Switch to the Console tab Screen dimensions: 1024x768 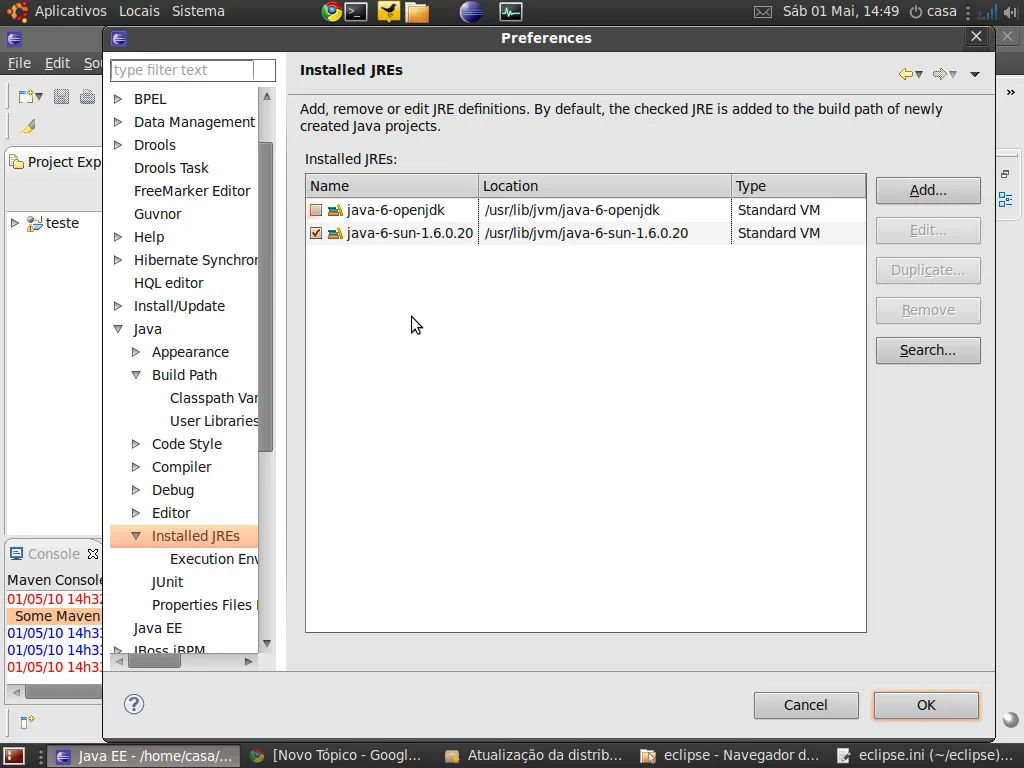tap(54, 554)
